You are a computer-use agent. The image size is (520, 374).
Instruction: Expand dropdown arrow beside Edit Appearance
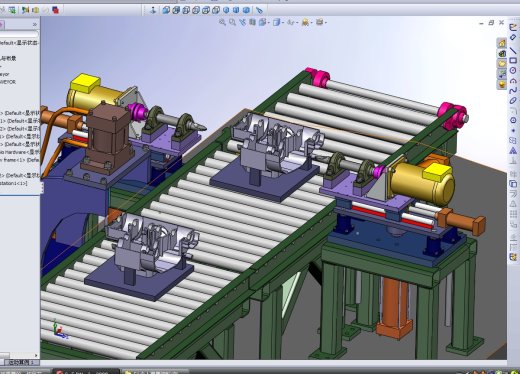click(311, 23)
